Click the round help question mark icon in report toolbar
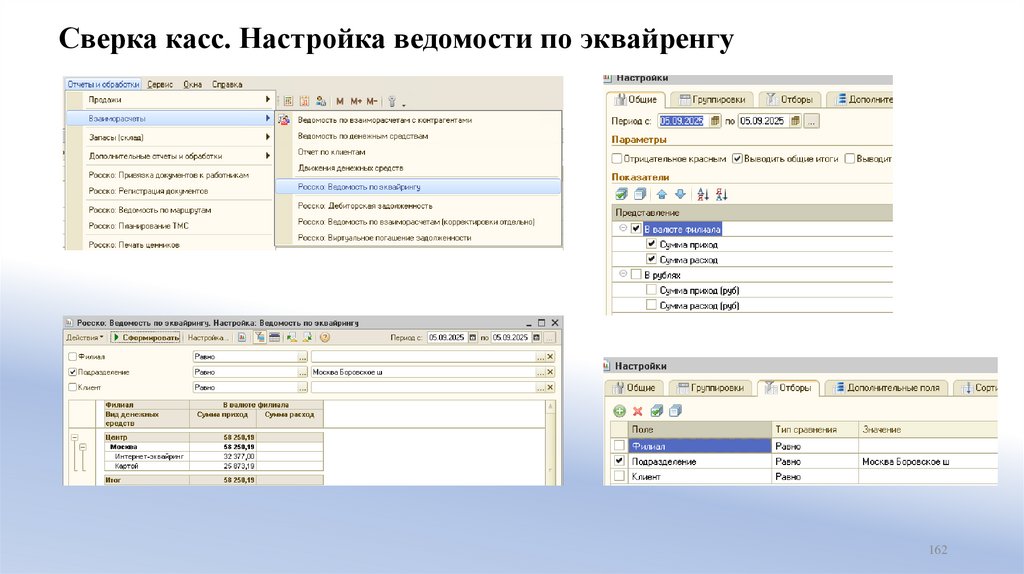This screenshot has height=574, width=1024. click(x=325, y=338)
